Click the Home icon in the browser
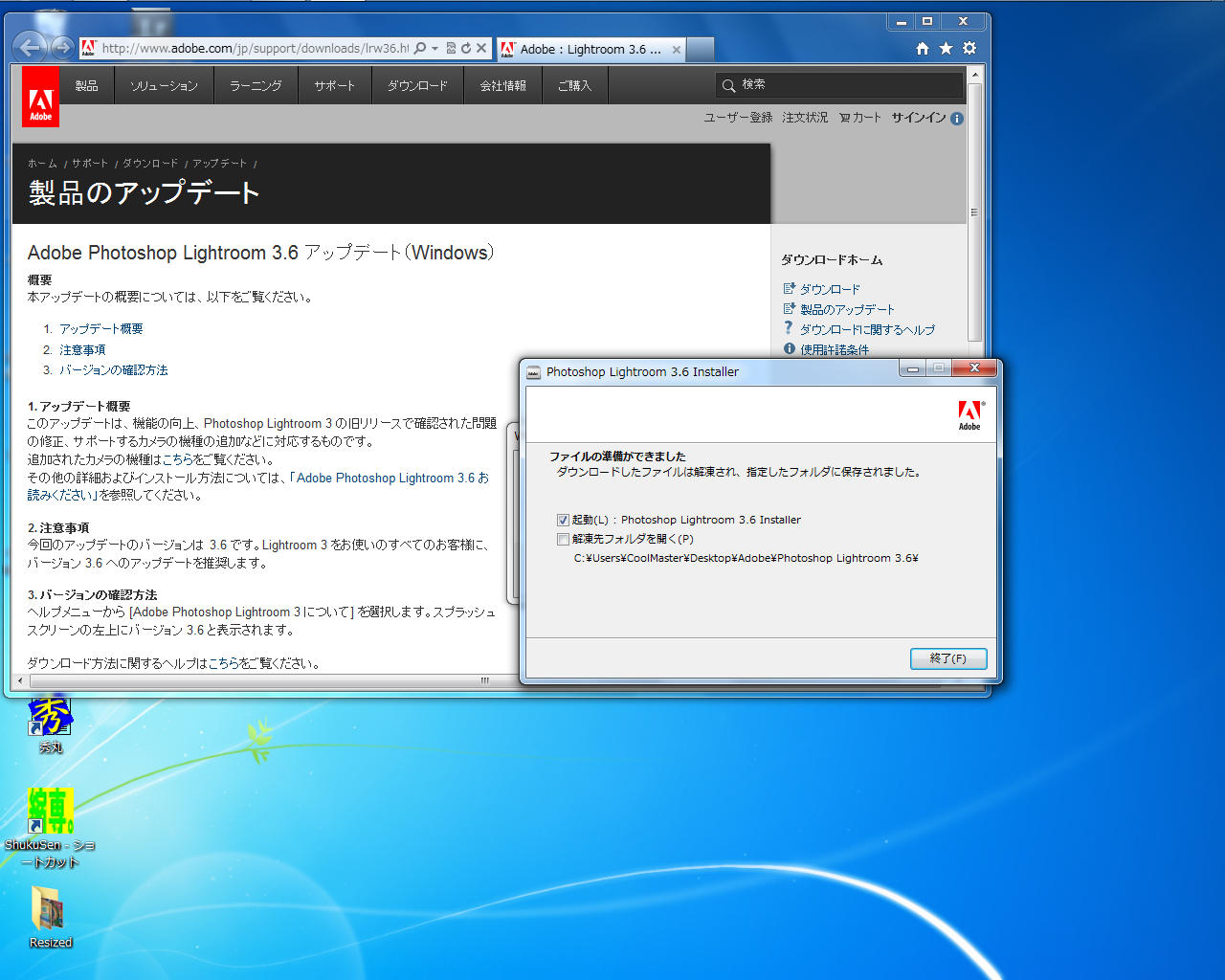1225x980 pixels. click(923, 48)
